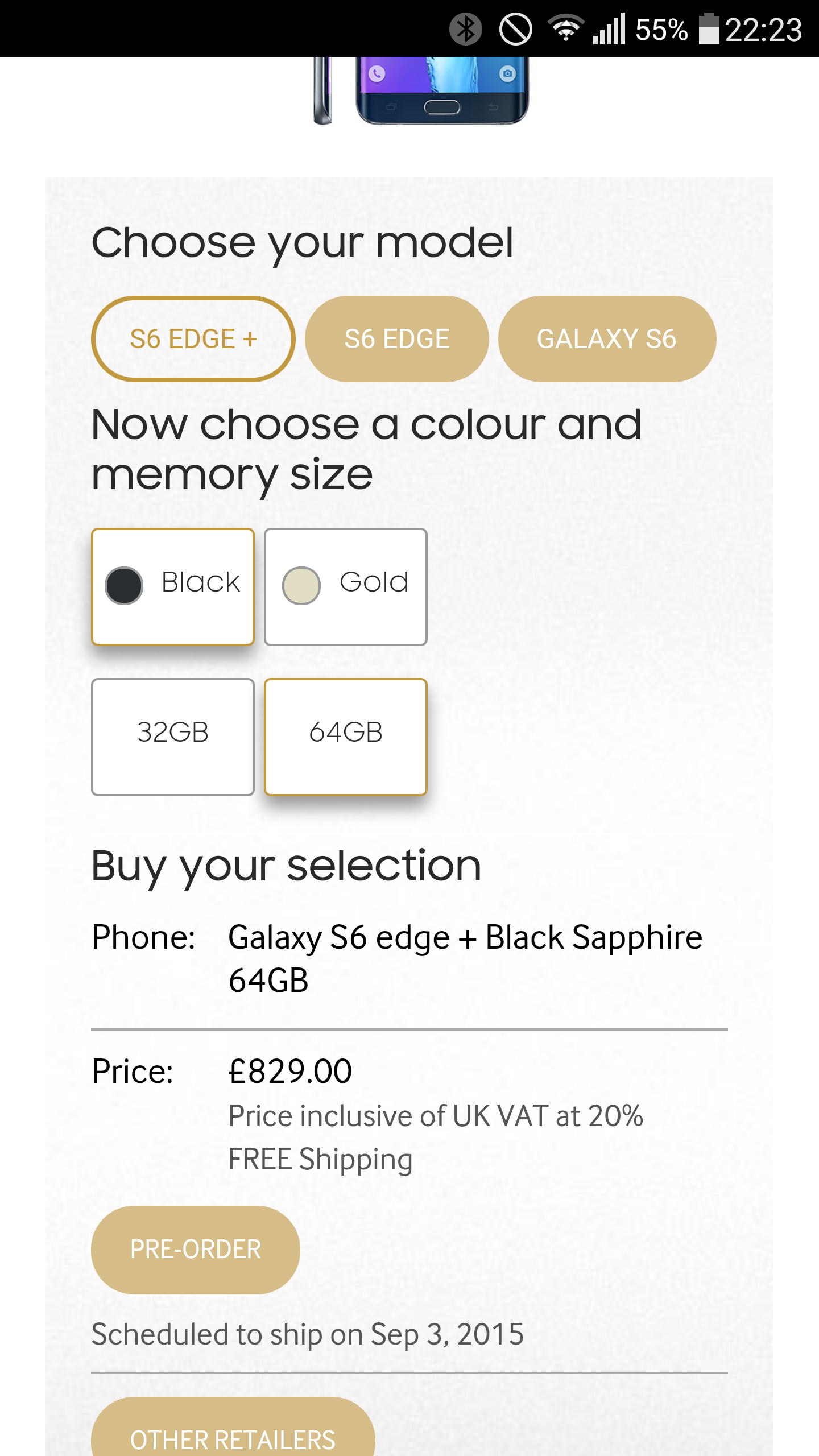Tap the Galaxy phone product image
The width and height of the screenshot is (819, 1456).
(422, 90)
